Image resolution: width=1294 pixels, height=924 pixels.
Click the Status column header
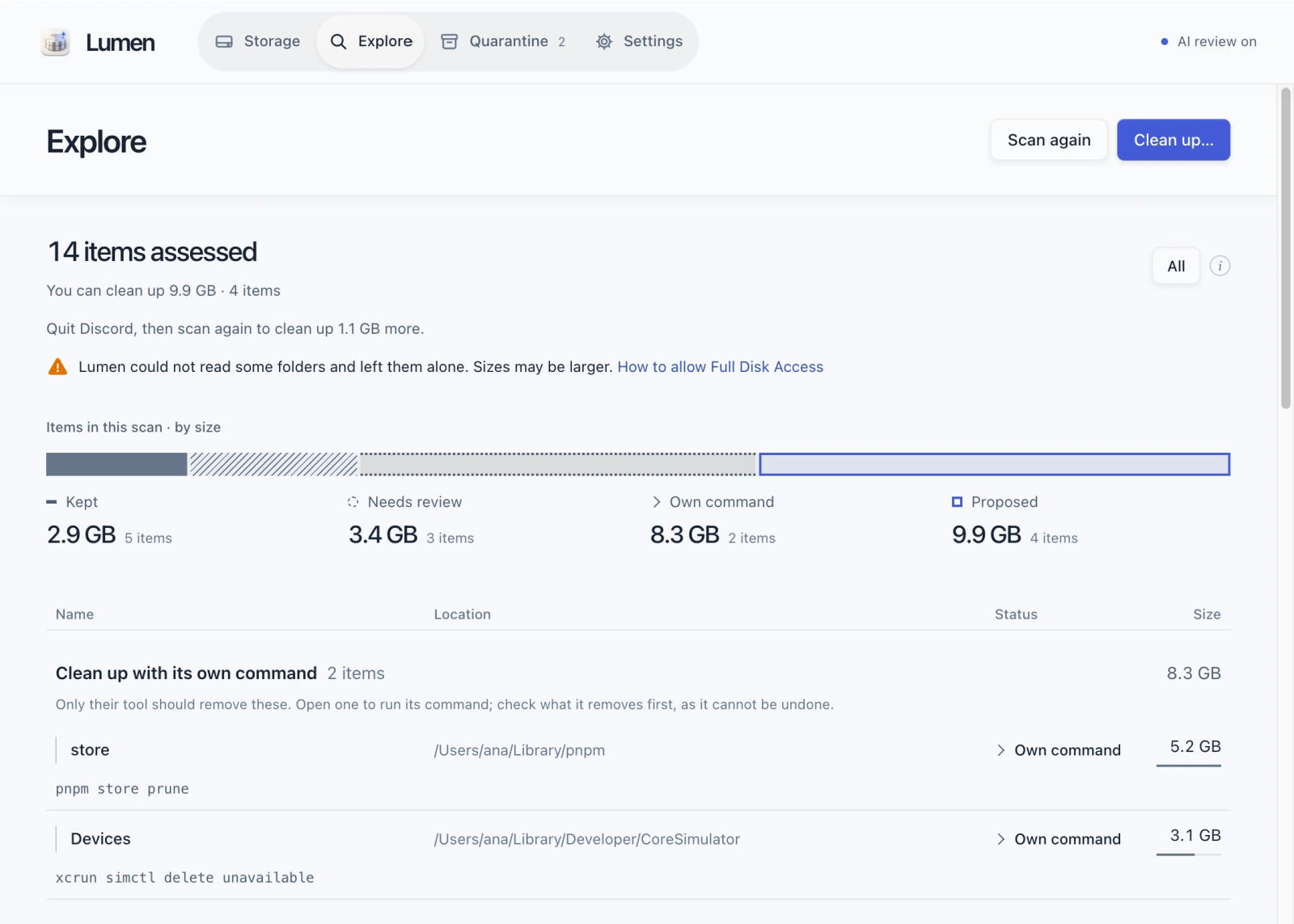(1016, 614)
